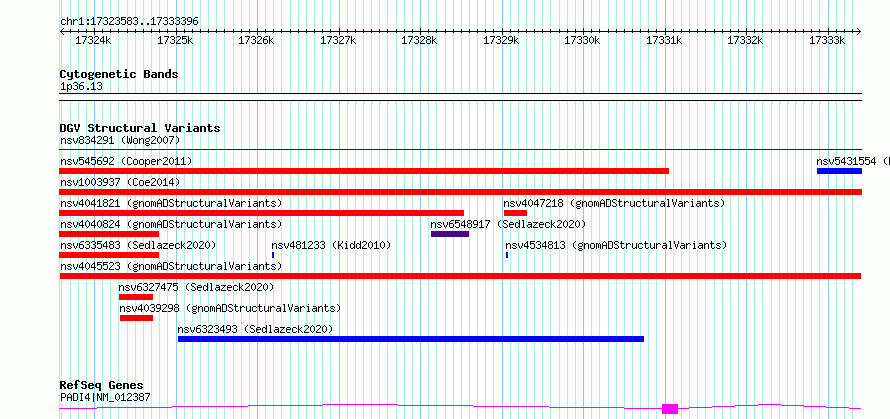The width and height of the screenshot is (890, 419).
Task: Click the 17327k ruler tick label
Action: point(338,40)
